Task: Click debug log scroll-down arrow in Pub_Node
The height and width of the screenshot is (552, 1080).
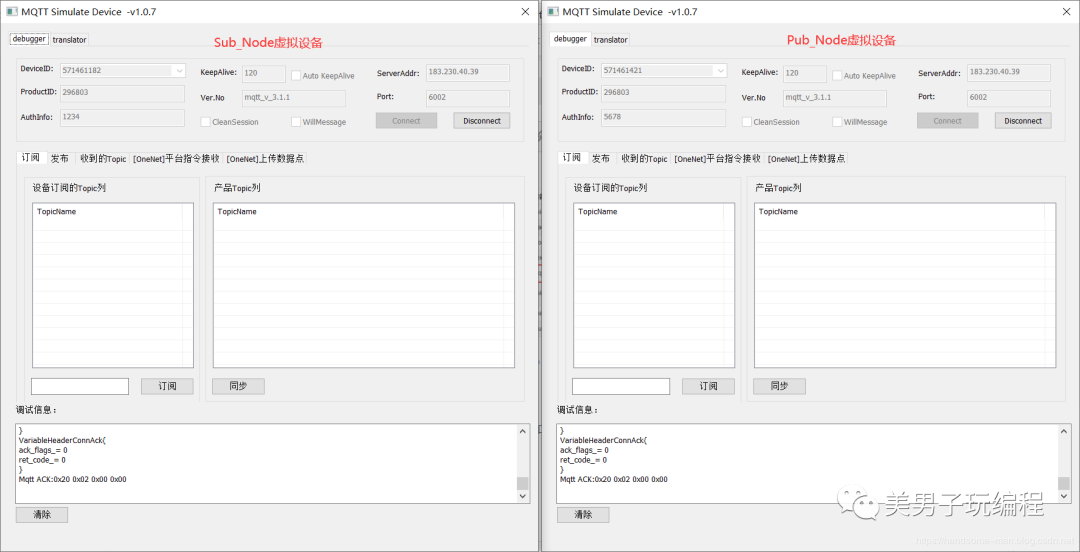Action: coord(1064,496)
